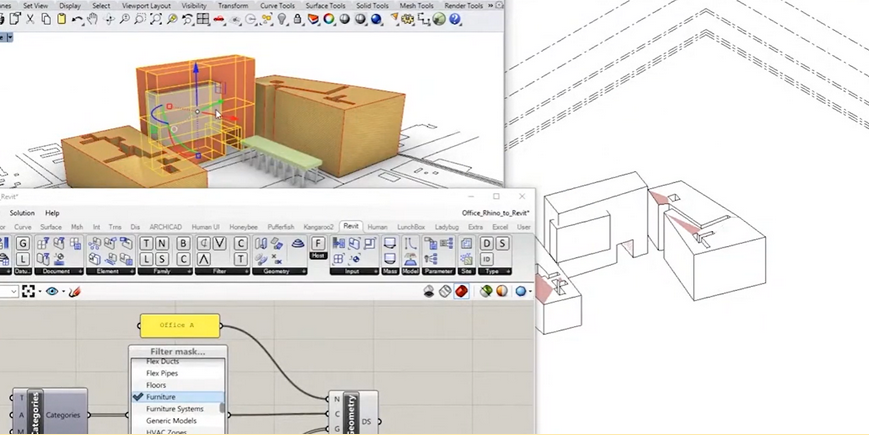The image size is (869, 435).
Task: Toggle the eye preview icon
Action: coord(52,291)
